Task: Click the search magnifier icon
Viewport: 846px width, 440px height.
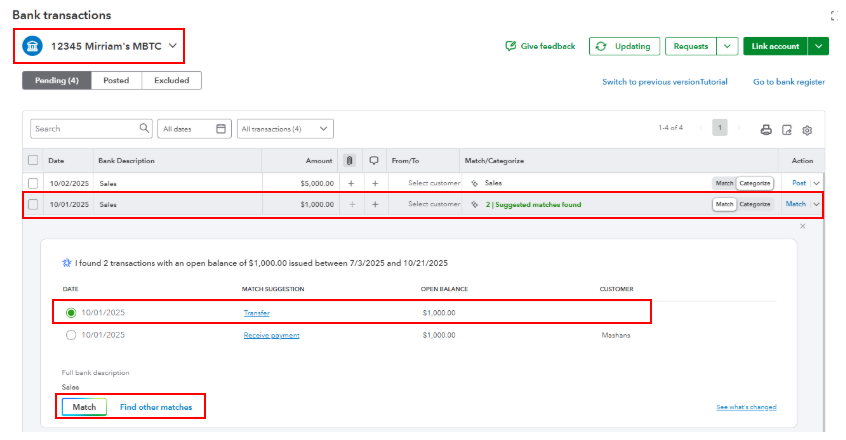Action: (144, 129)
